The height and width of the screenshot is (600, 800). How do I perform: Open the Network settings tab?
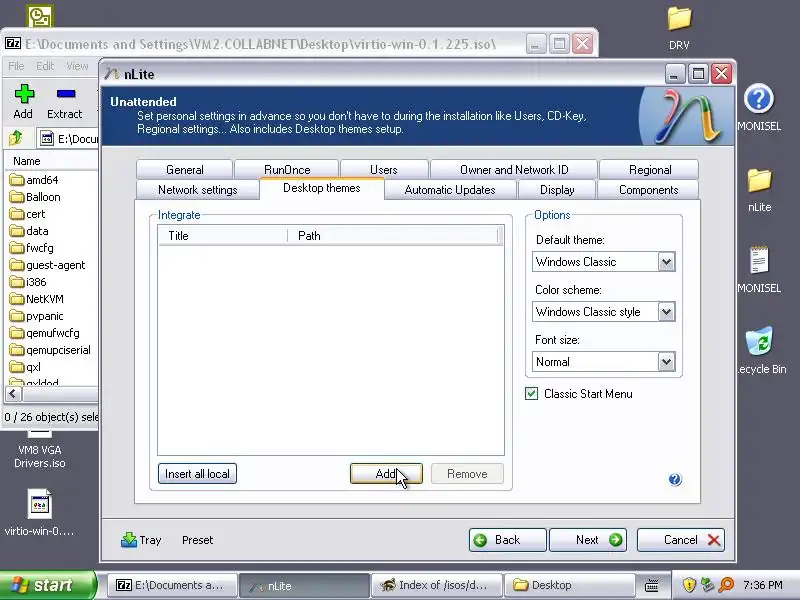[197, 190]
